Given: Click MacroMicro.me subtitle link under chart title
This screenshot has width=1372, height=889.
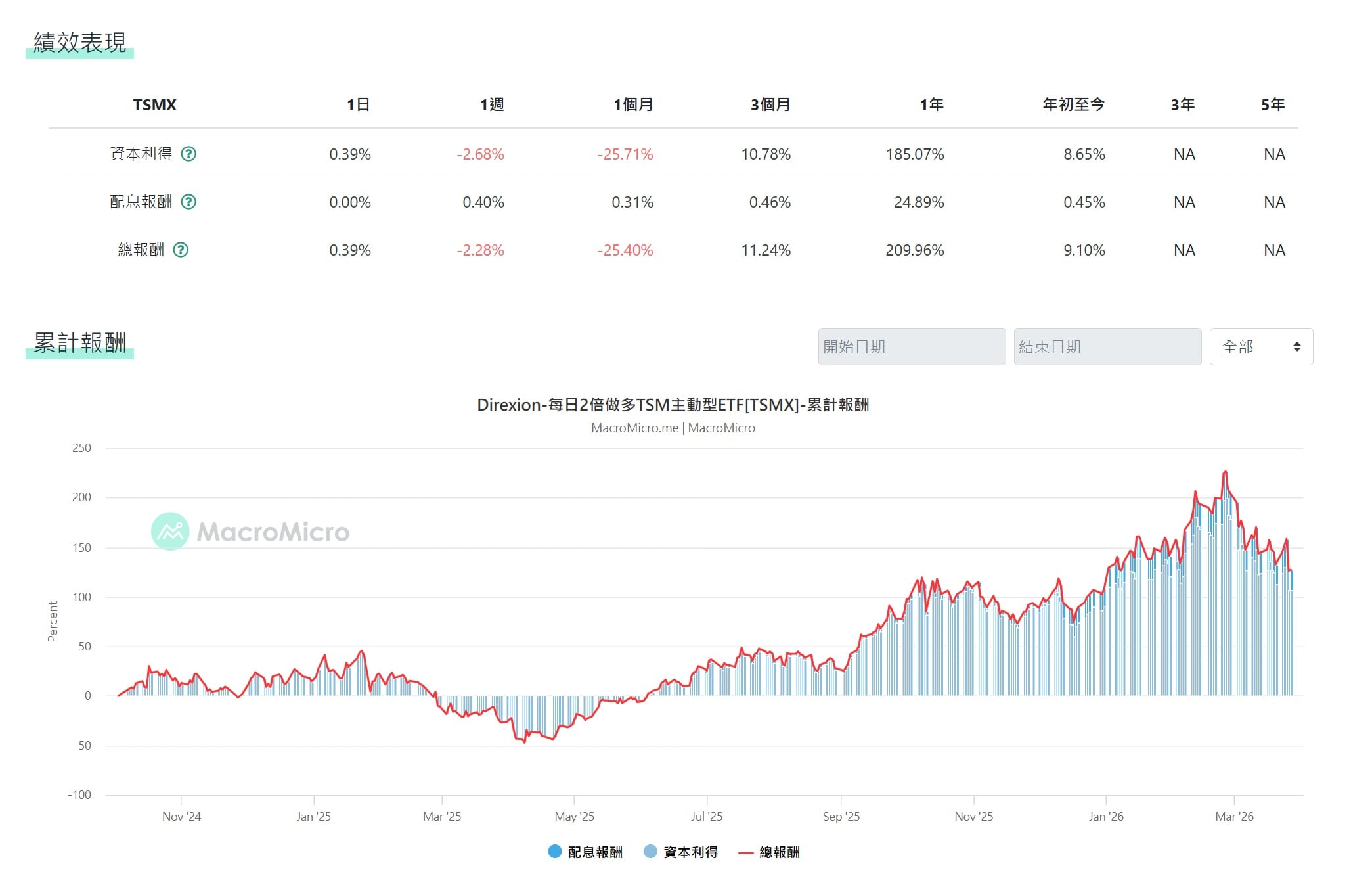Looking at the screenshot, I should coord(634,428).
